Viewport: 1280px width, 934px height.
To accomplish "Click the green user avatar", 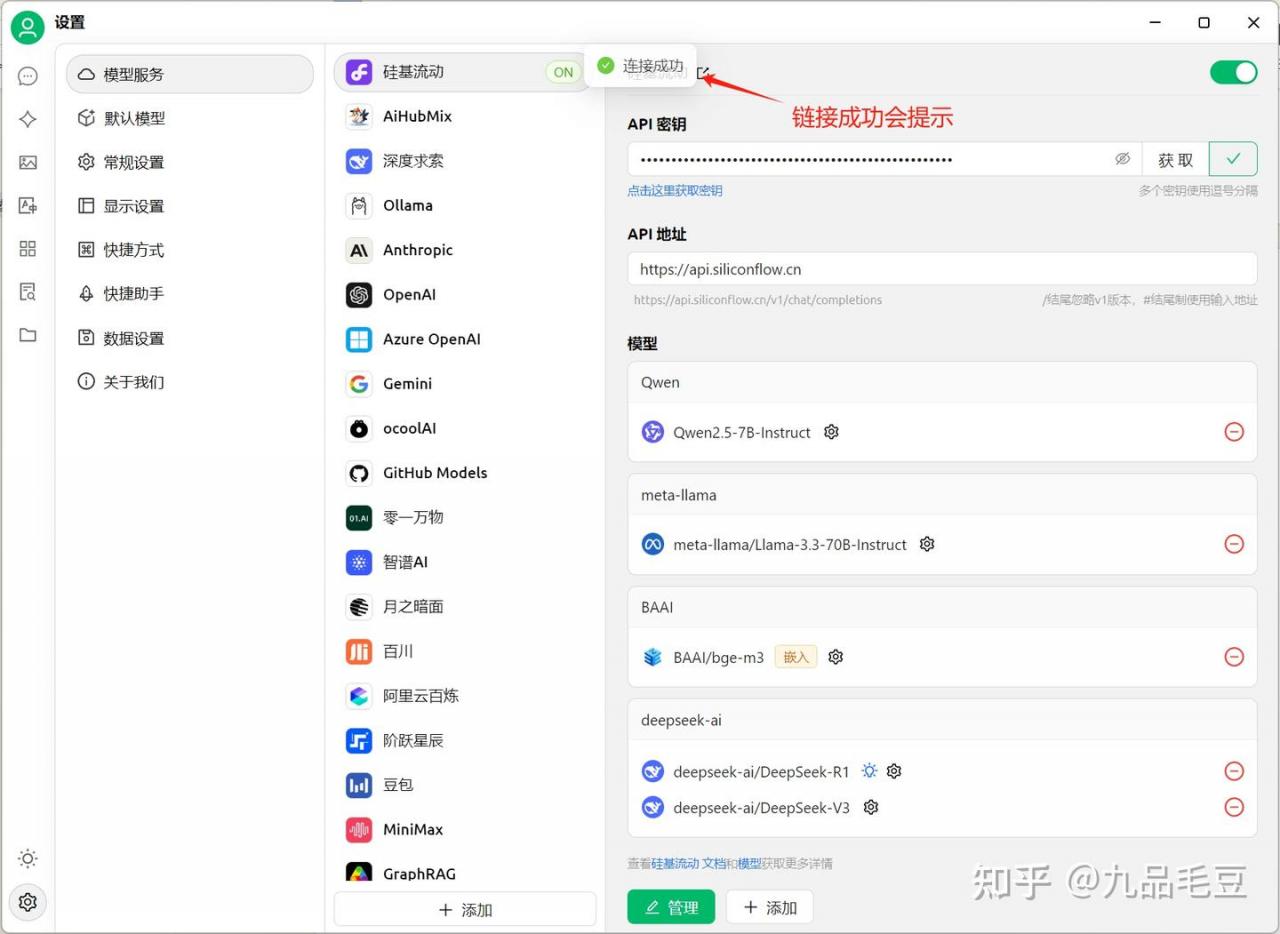I will click(x=27, y=27).
